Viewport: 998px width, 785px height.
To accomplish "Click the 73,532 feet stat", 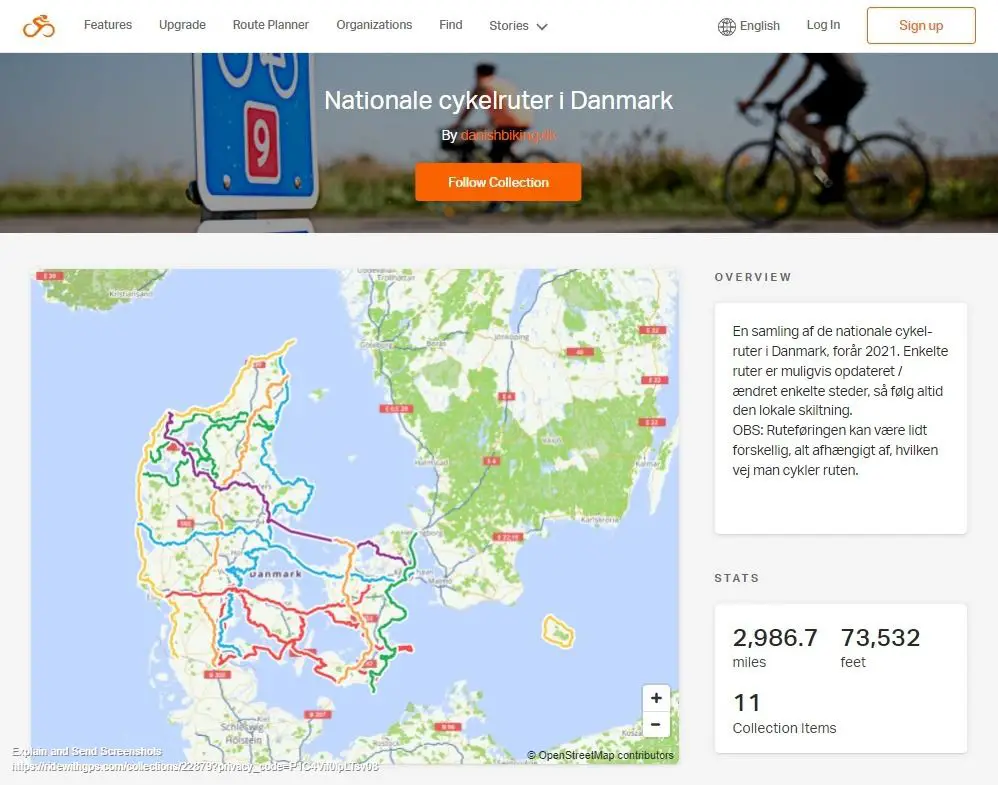I will (x=880, y=647).
